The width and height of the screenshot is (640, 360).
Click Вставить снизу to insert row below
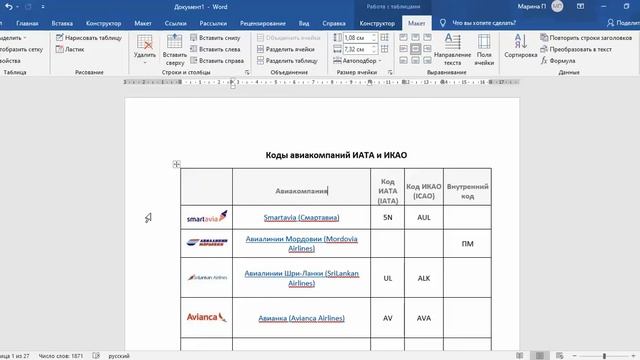(215, 38)
